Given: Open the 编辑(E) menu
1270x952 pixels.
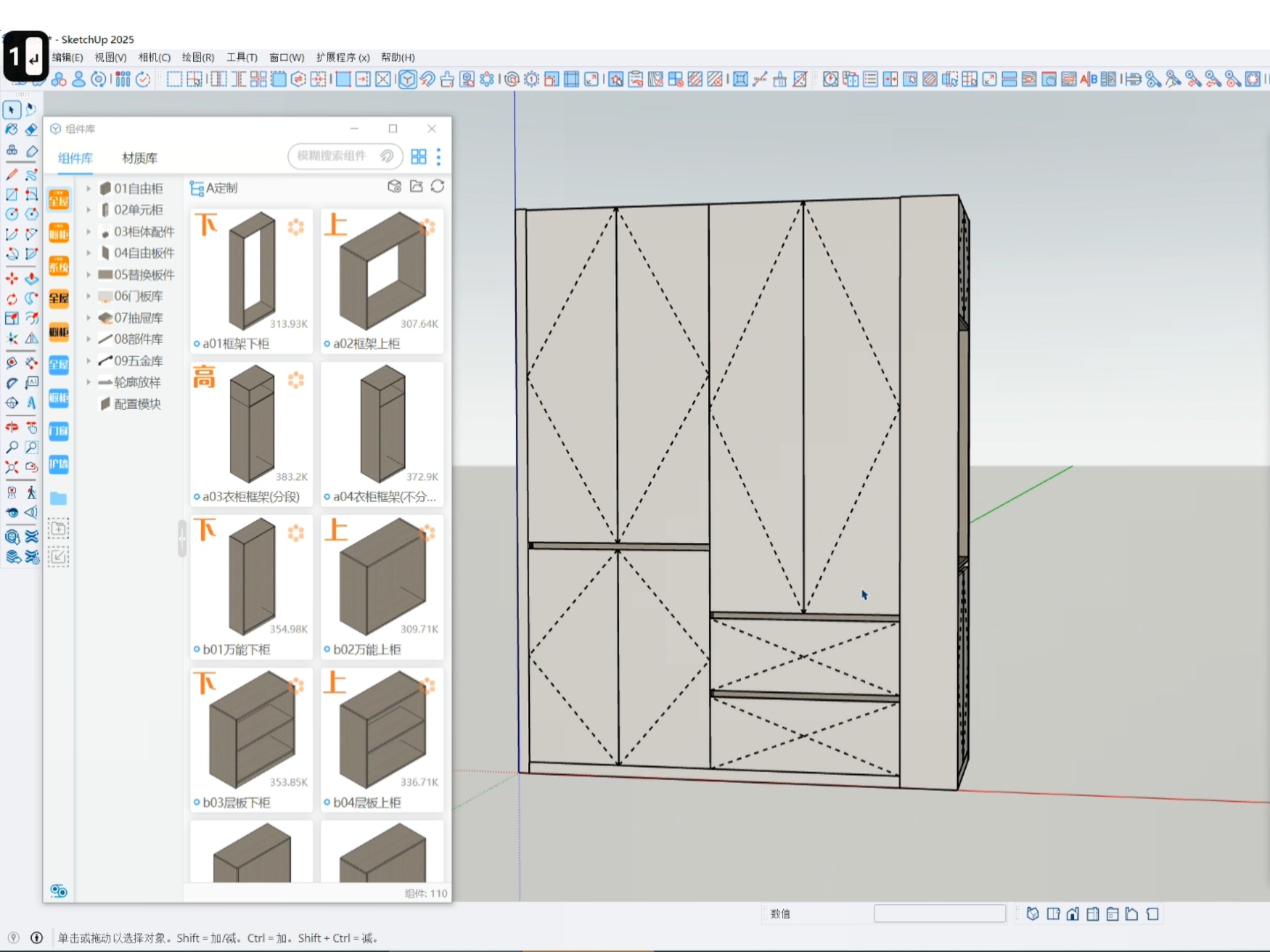Looking at the screenshot, I should point(67,58).
